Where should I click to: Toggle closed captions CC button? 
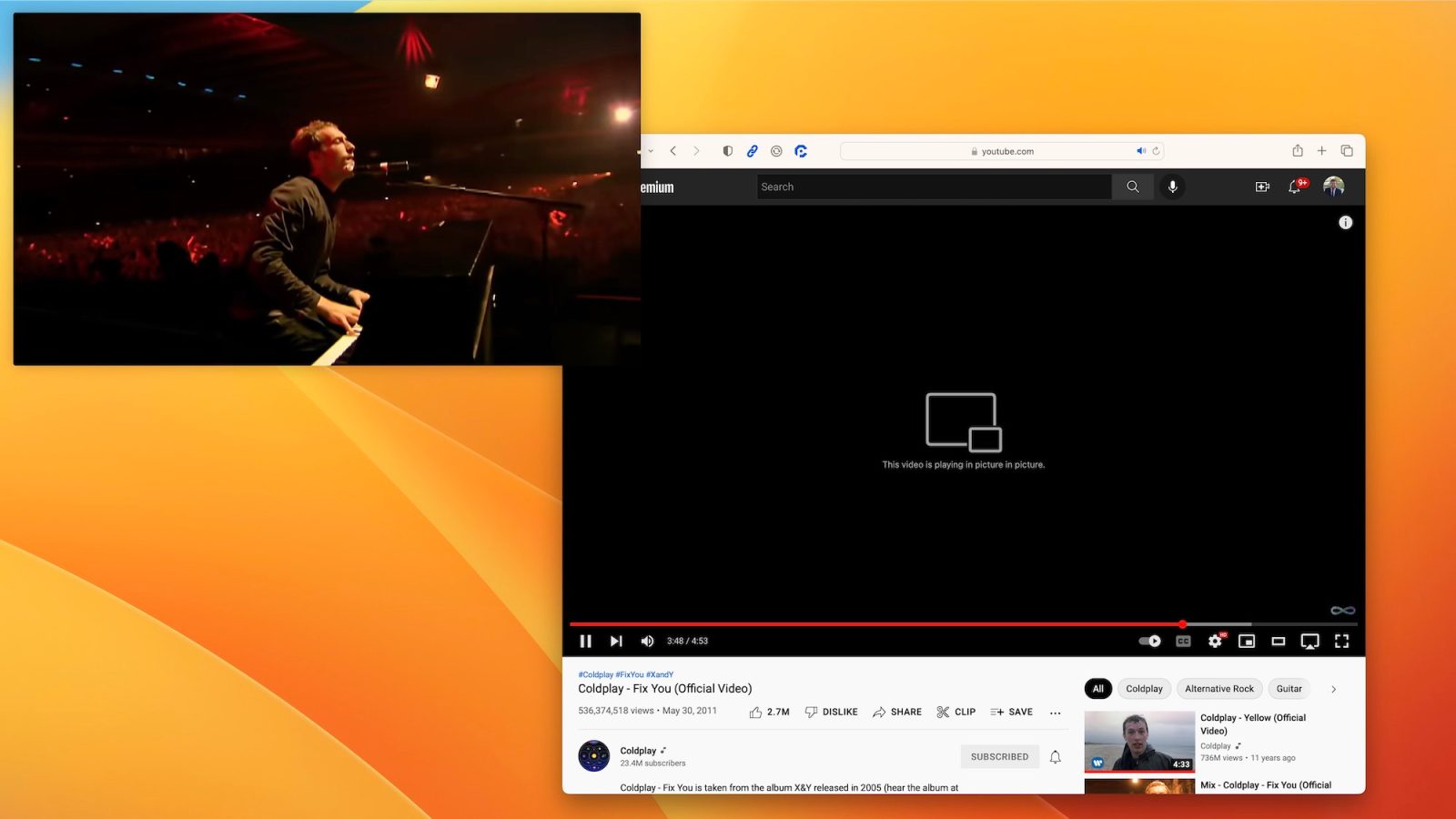coord(1183,642)
